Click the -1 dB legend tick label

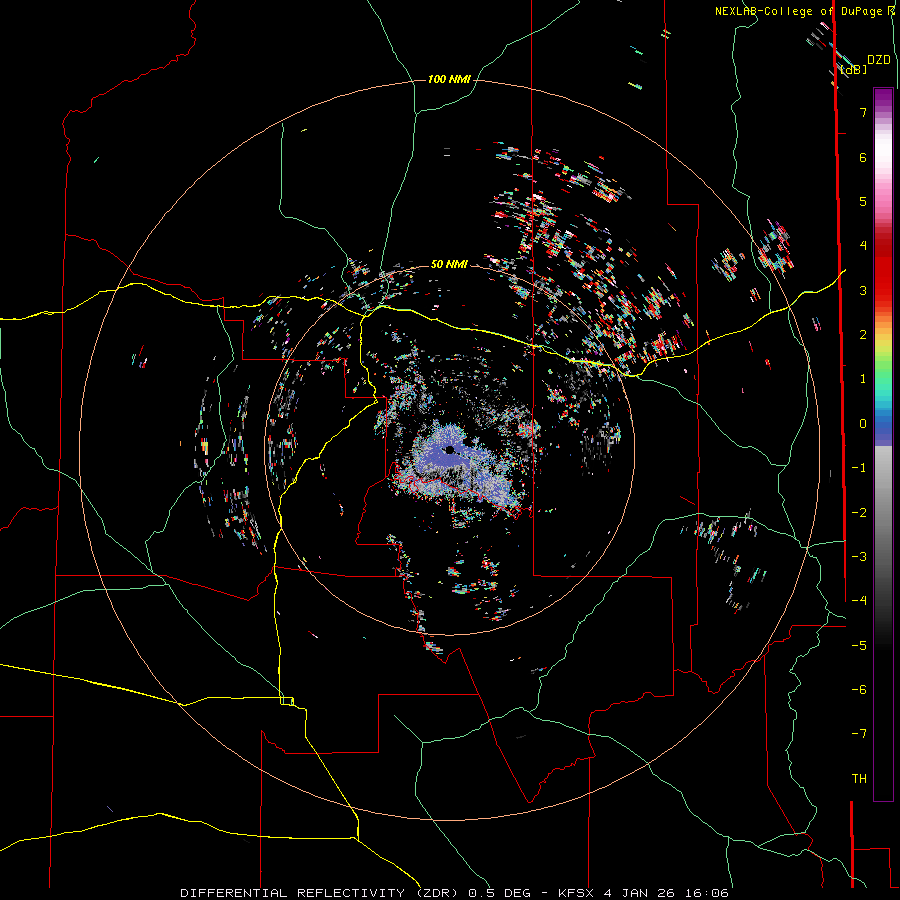point(859,468)
